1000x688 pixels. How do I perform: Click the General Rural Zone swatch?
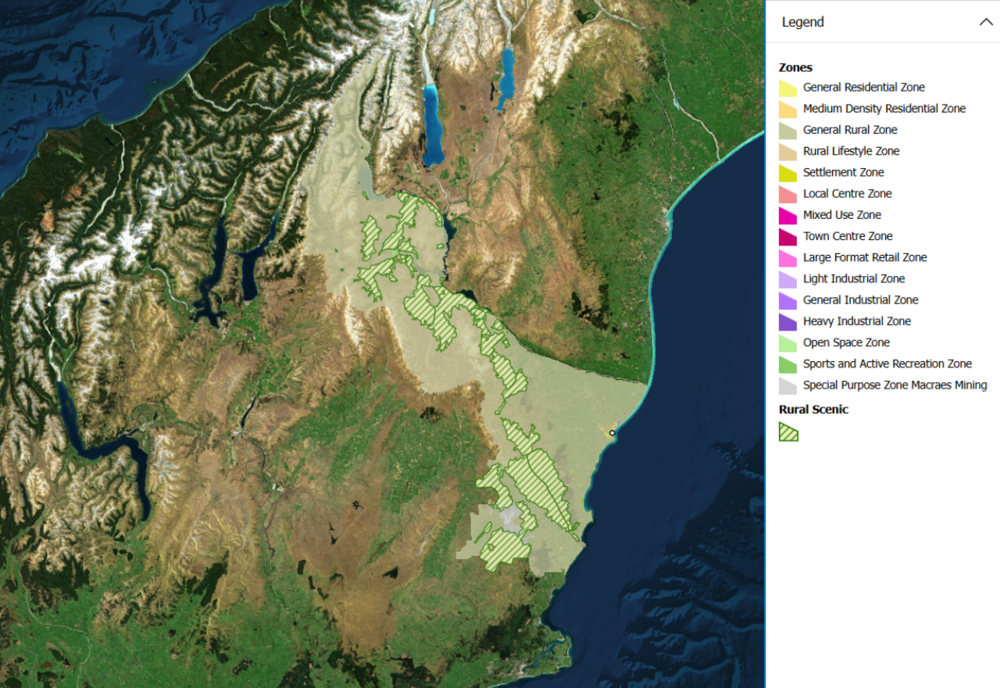pos(788,130)
